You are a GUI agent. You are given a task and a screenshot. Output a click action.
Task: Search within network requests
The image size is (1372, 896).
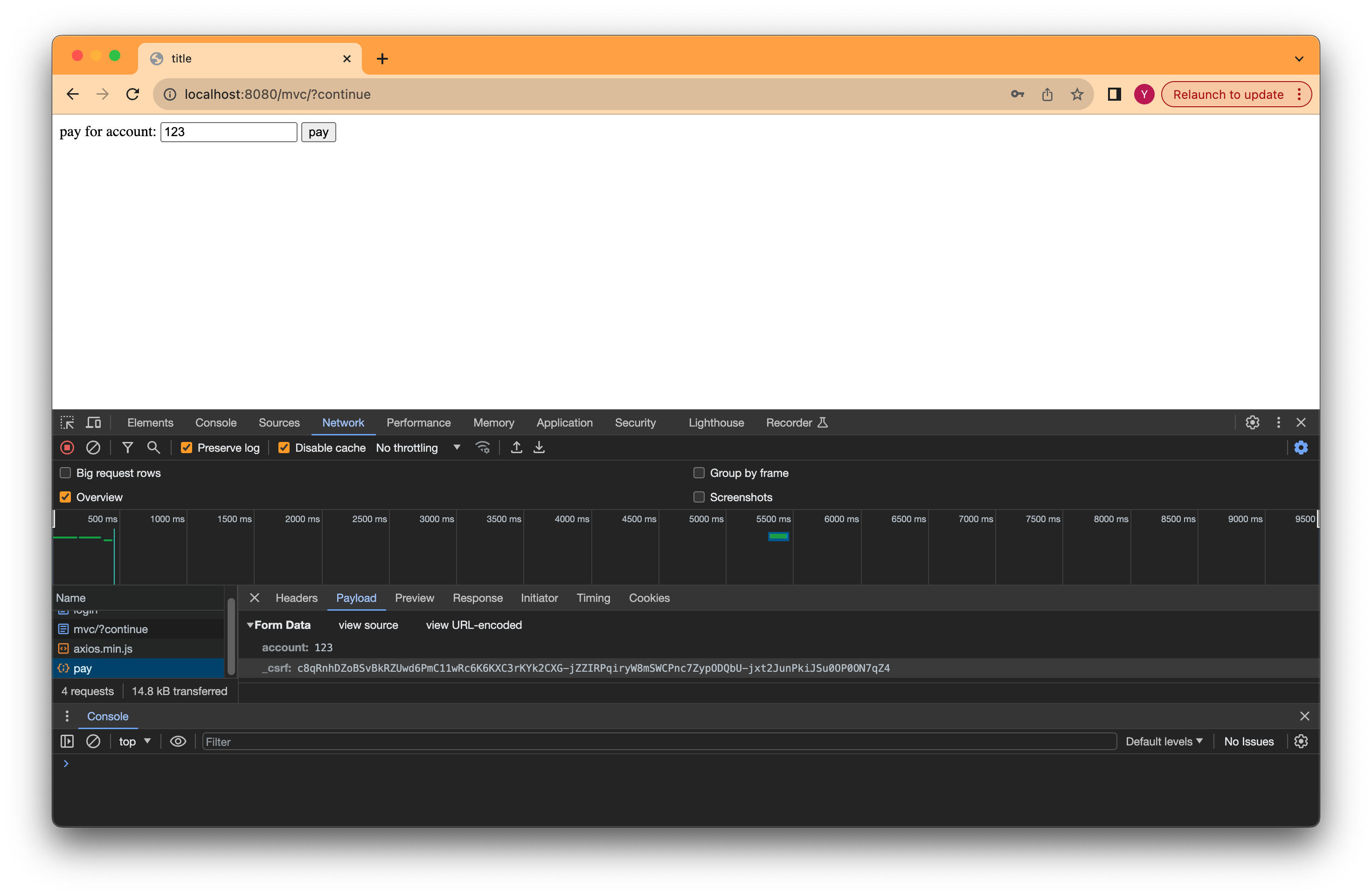point(153,448)
